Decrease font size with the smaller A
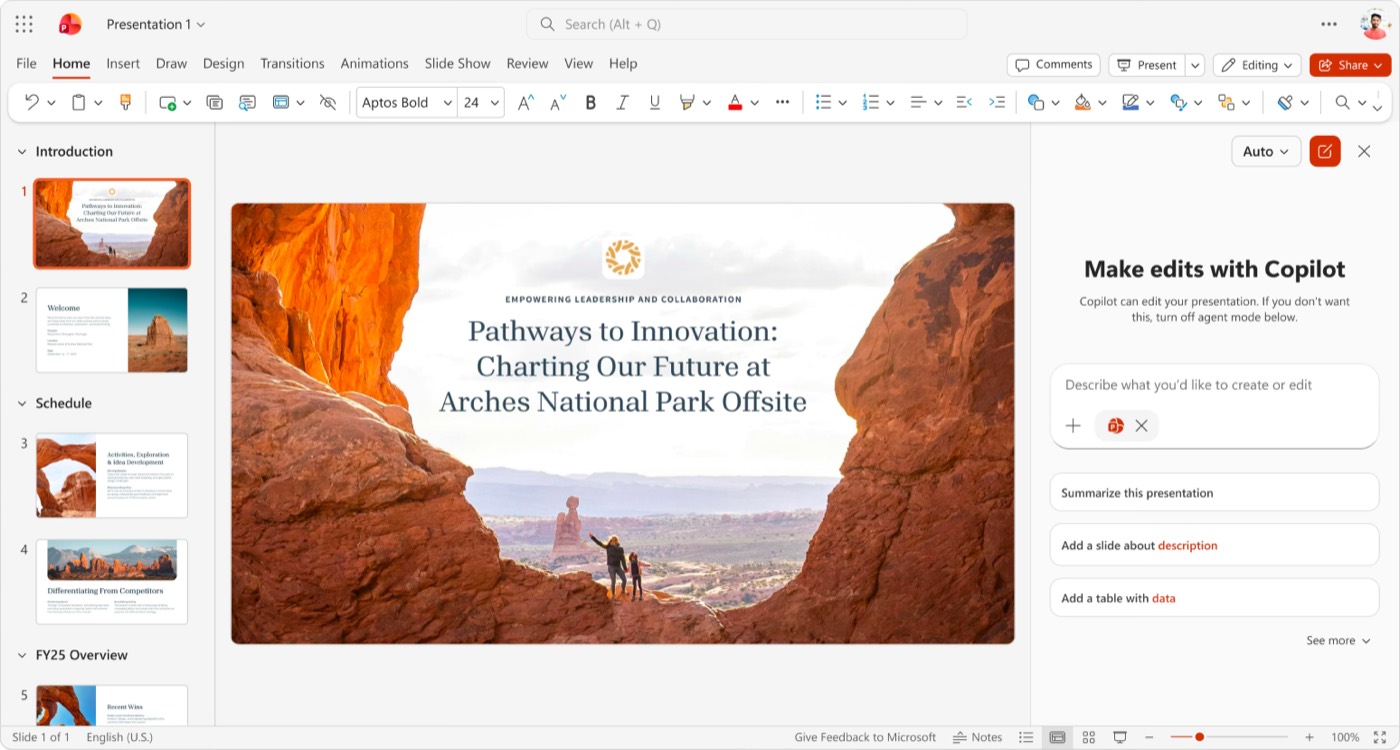 [558, 102]
